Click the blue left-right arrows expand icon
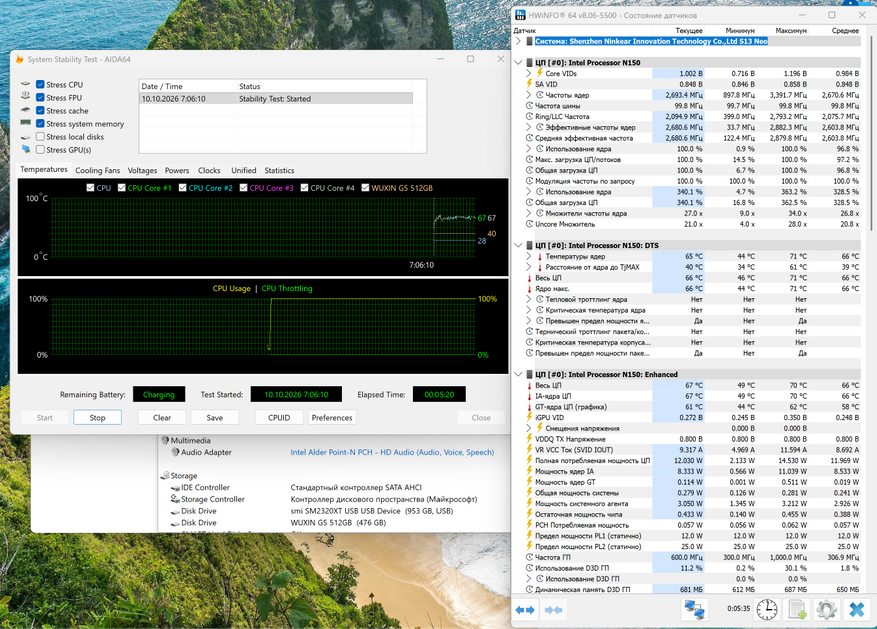The height and width of the screenshot is (629, 877). (x=525, y=610)
